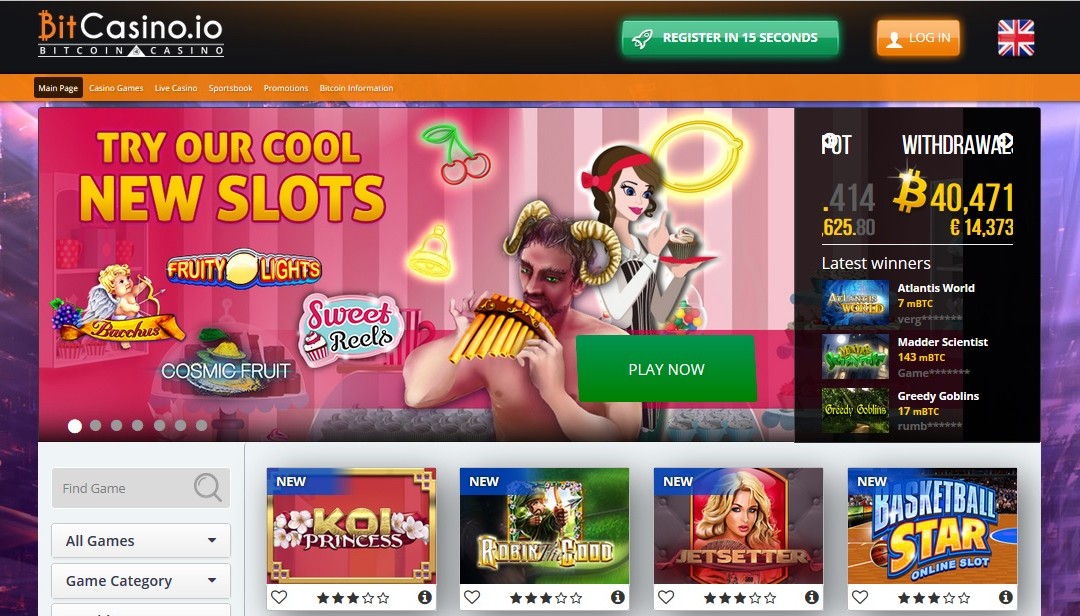
Task: Toggle heart favorite on Robin the Good
Action: (x=472, y=597)
